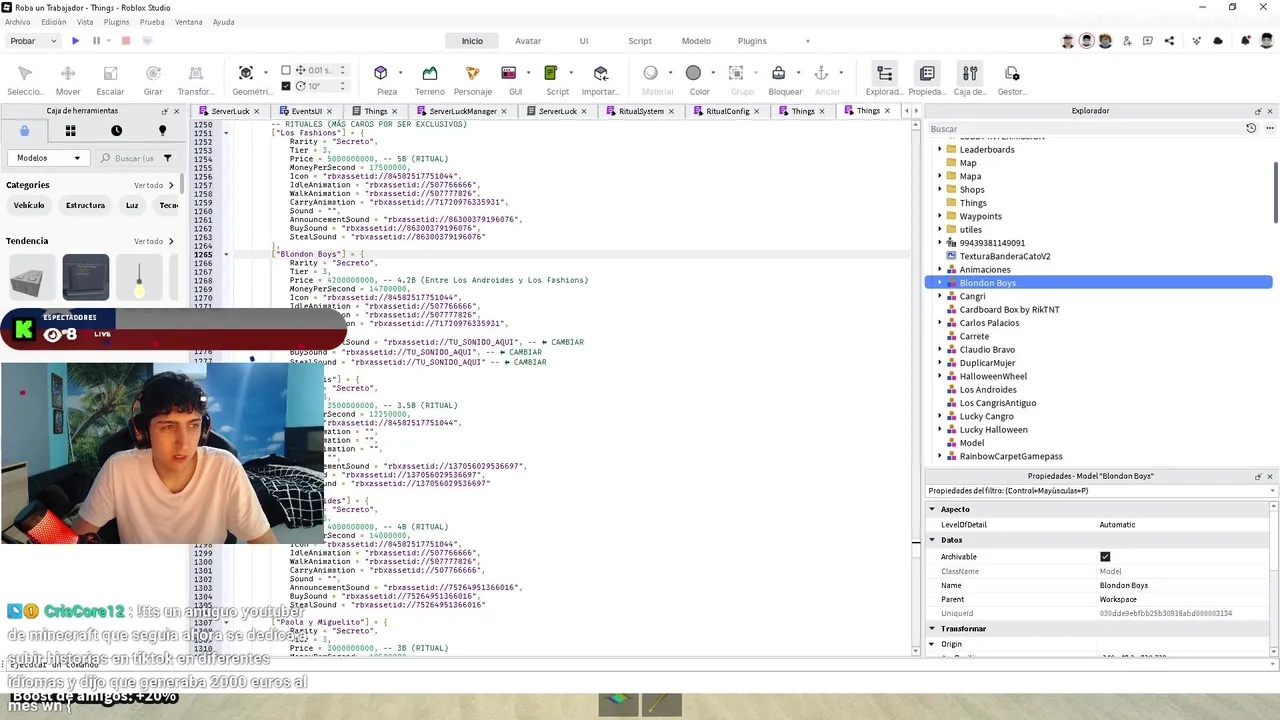Click Ver todo next to Tendencia
The image size is (1280, 720).
(154, 241)
